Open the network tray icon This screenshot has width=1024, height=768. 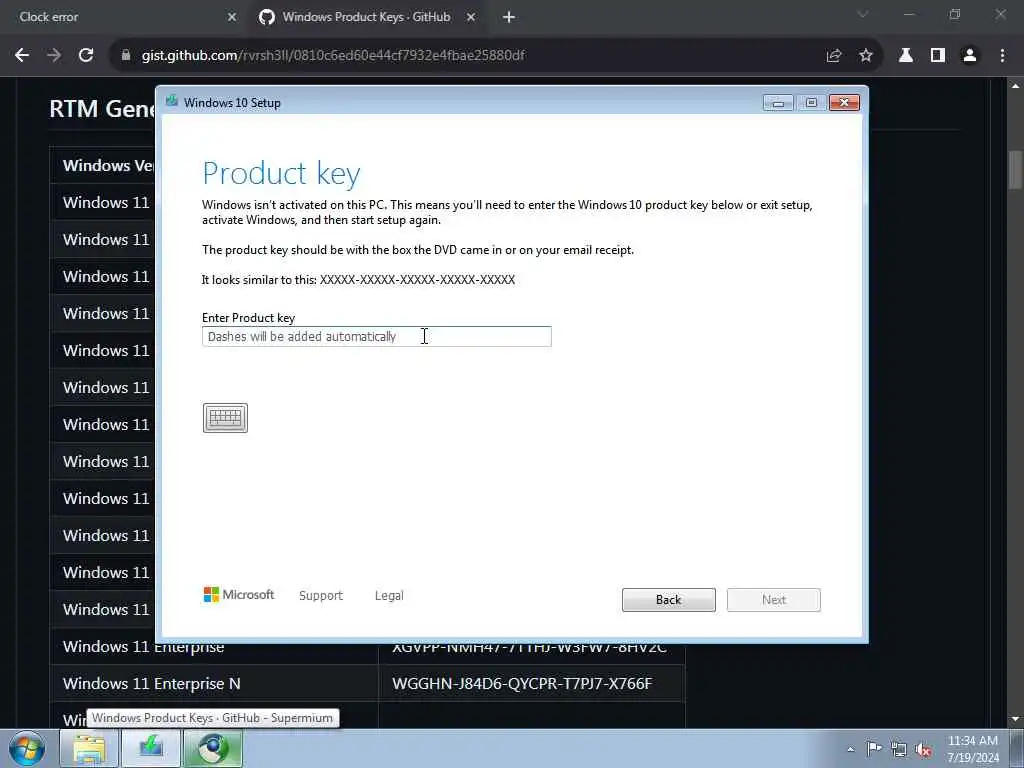click(899, 749)
